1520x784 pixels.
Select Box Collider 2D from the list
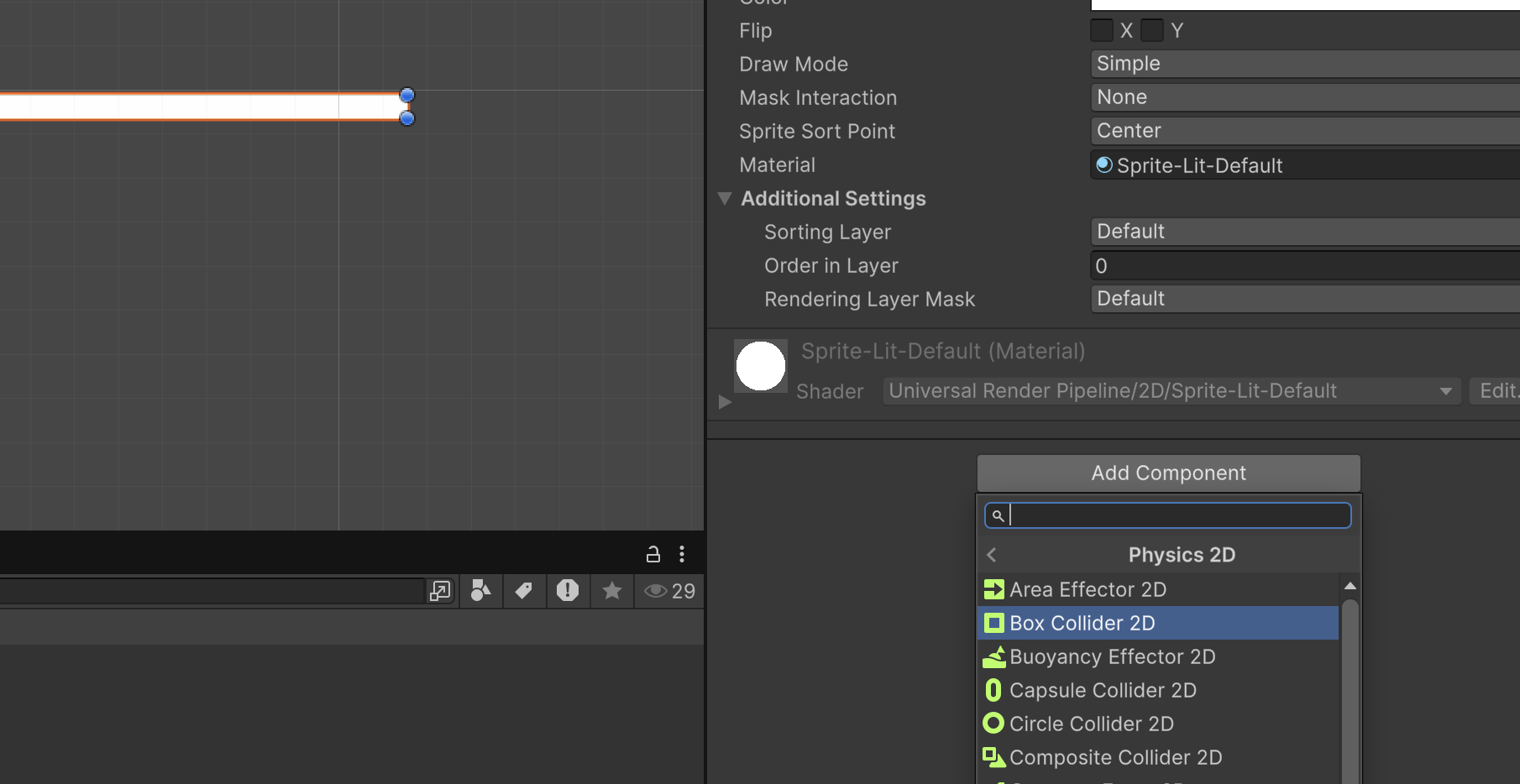coord(1082,623)
